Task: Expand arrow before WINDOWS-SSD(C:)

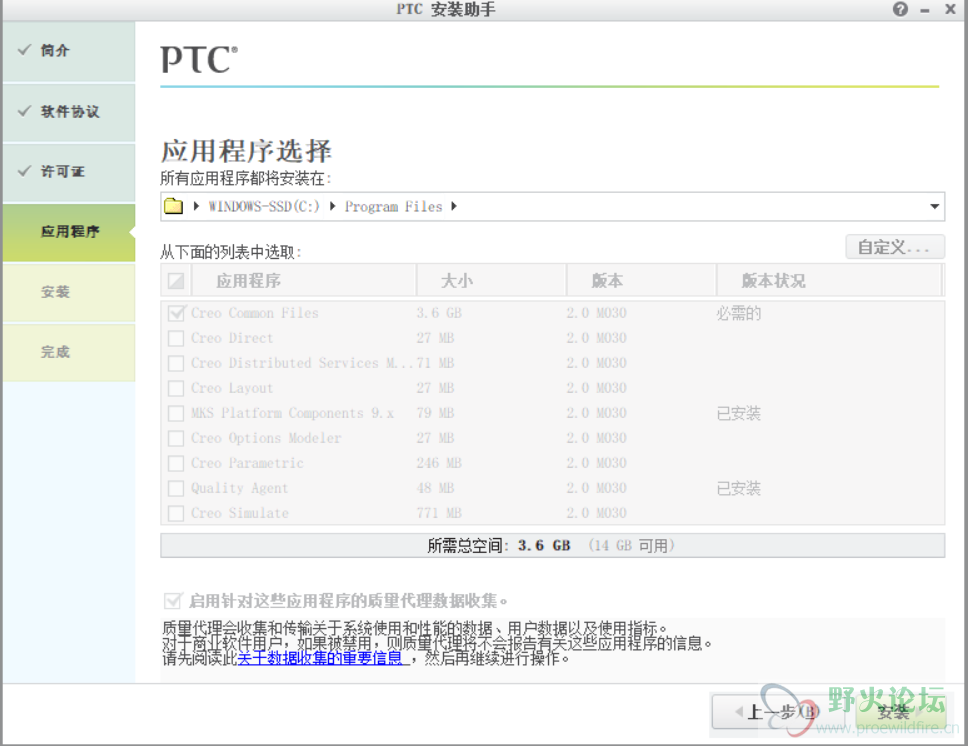Action: [x=197, y=206]
